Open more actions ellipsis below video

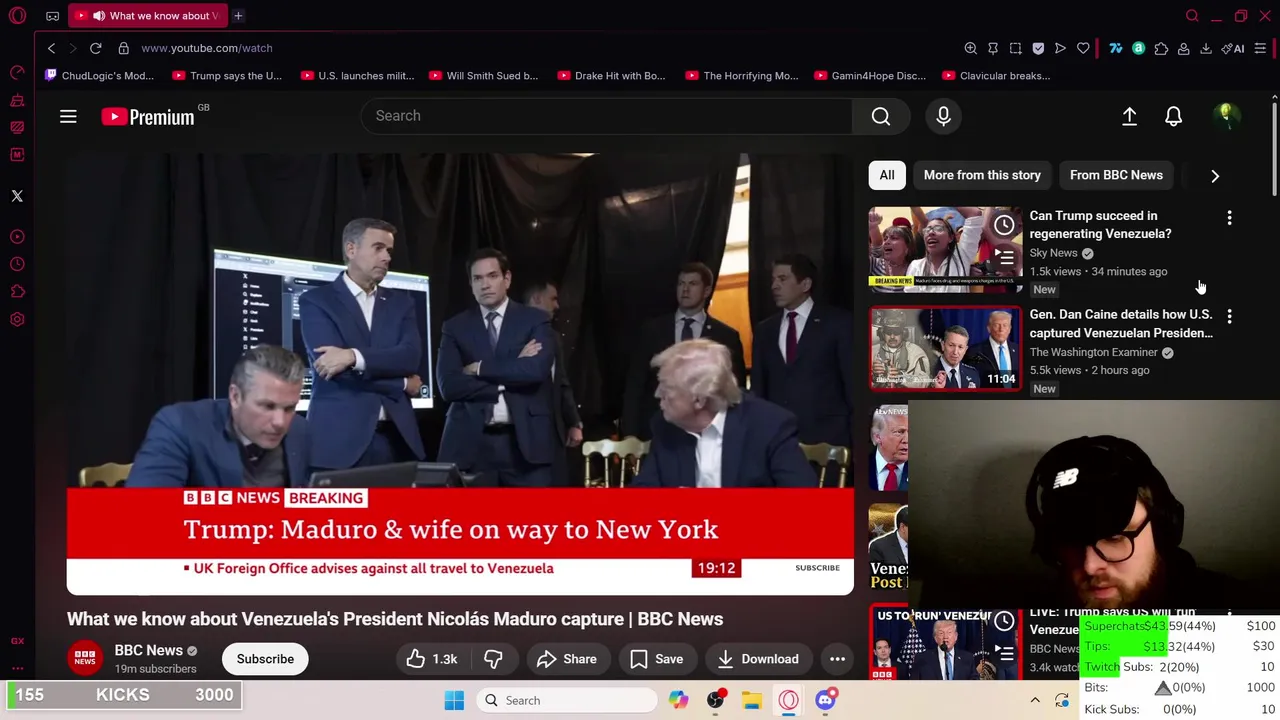pyautogui.click(x=837, y=659)
